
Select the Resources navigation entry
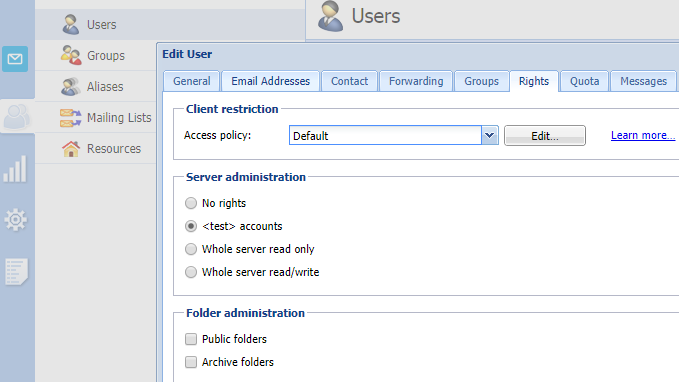[x=96, y=149]
